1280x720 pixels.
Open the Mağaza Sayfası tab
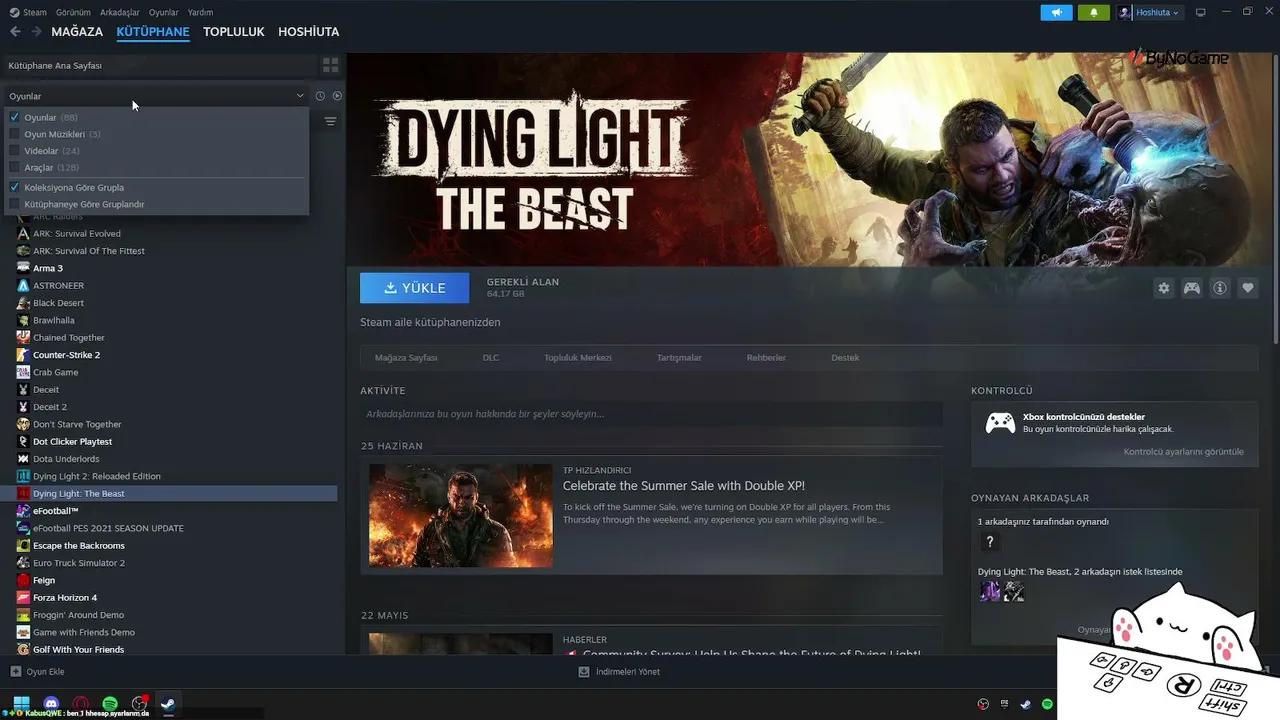(406, 358)
